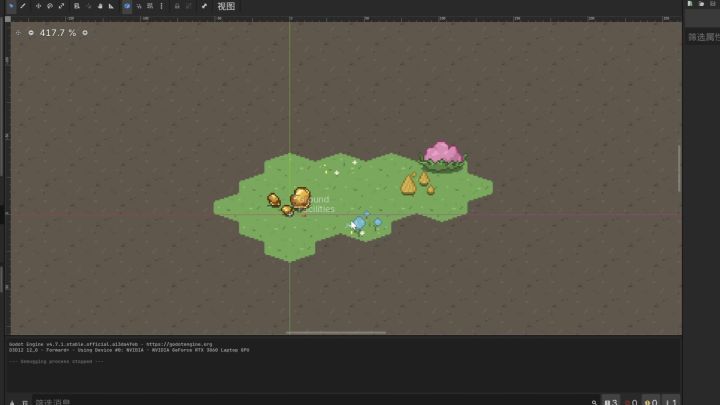The width and height of the screenshot is (720, 405).
Task: Click the first Inspector top-right icon
Action: (x=690, y=4)
